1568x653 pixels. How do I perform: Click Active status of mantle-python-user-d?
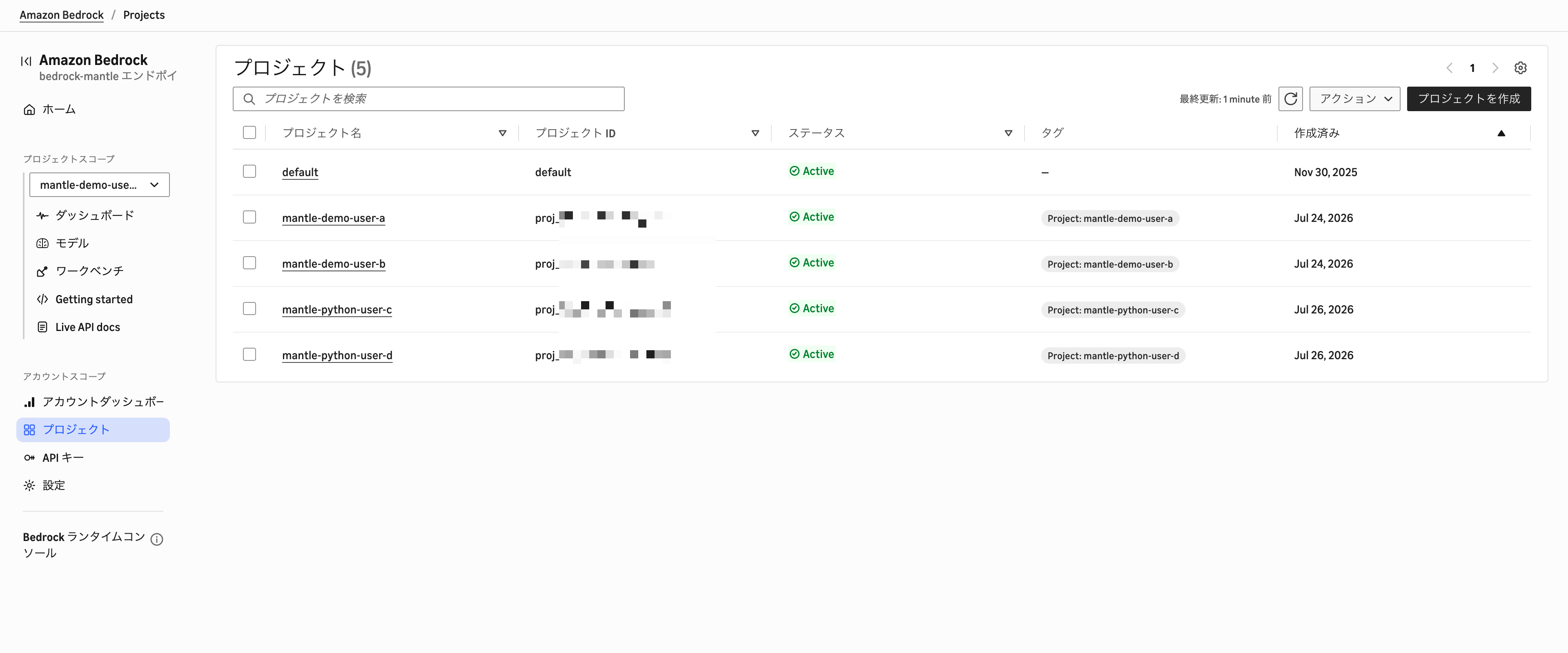tap(811, 354)
